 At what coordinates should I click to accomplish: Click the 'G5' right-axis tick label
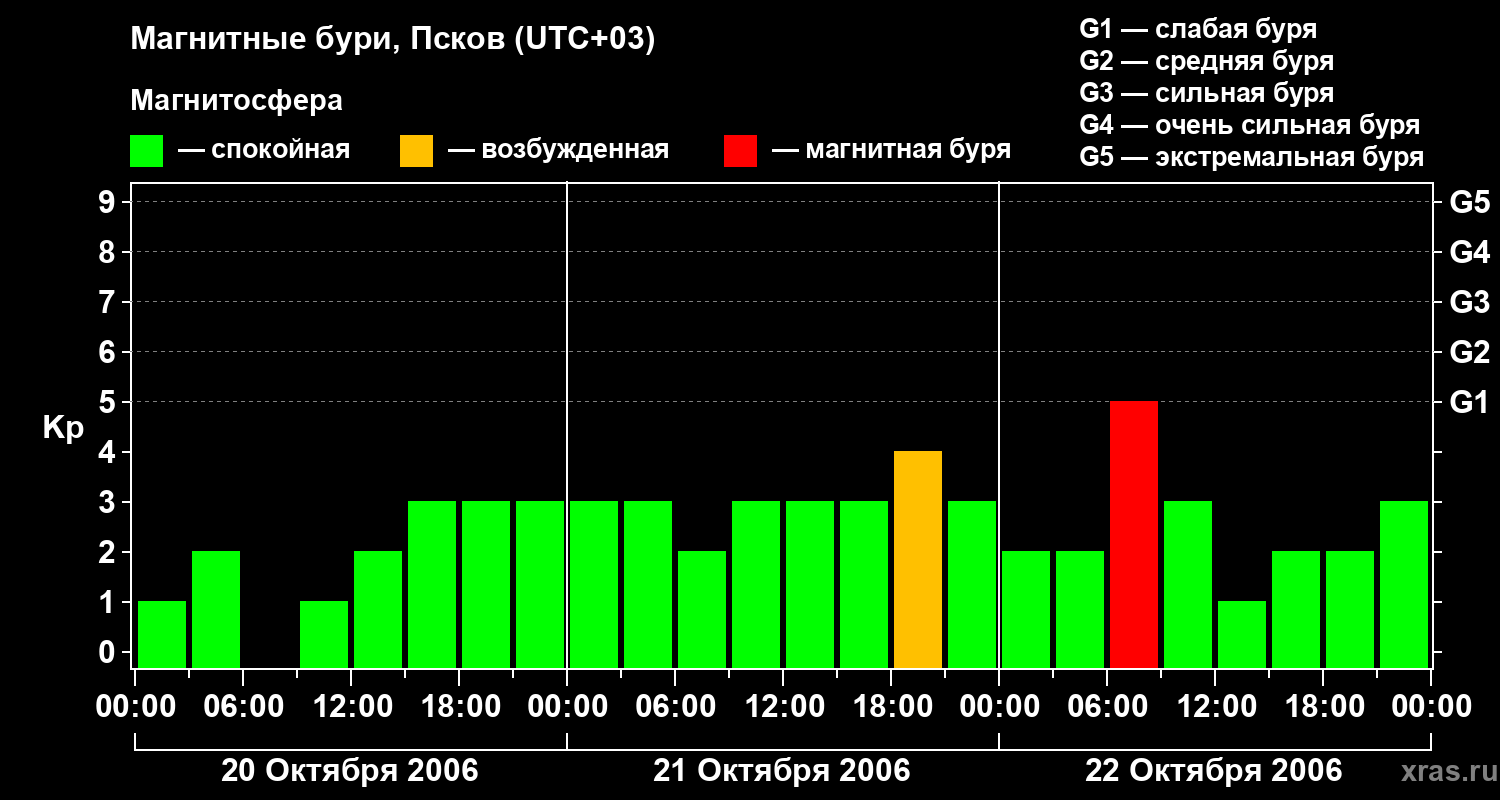pos(1469,202)
